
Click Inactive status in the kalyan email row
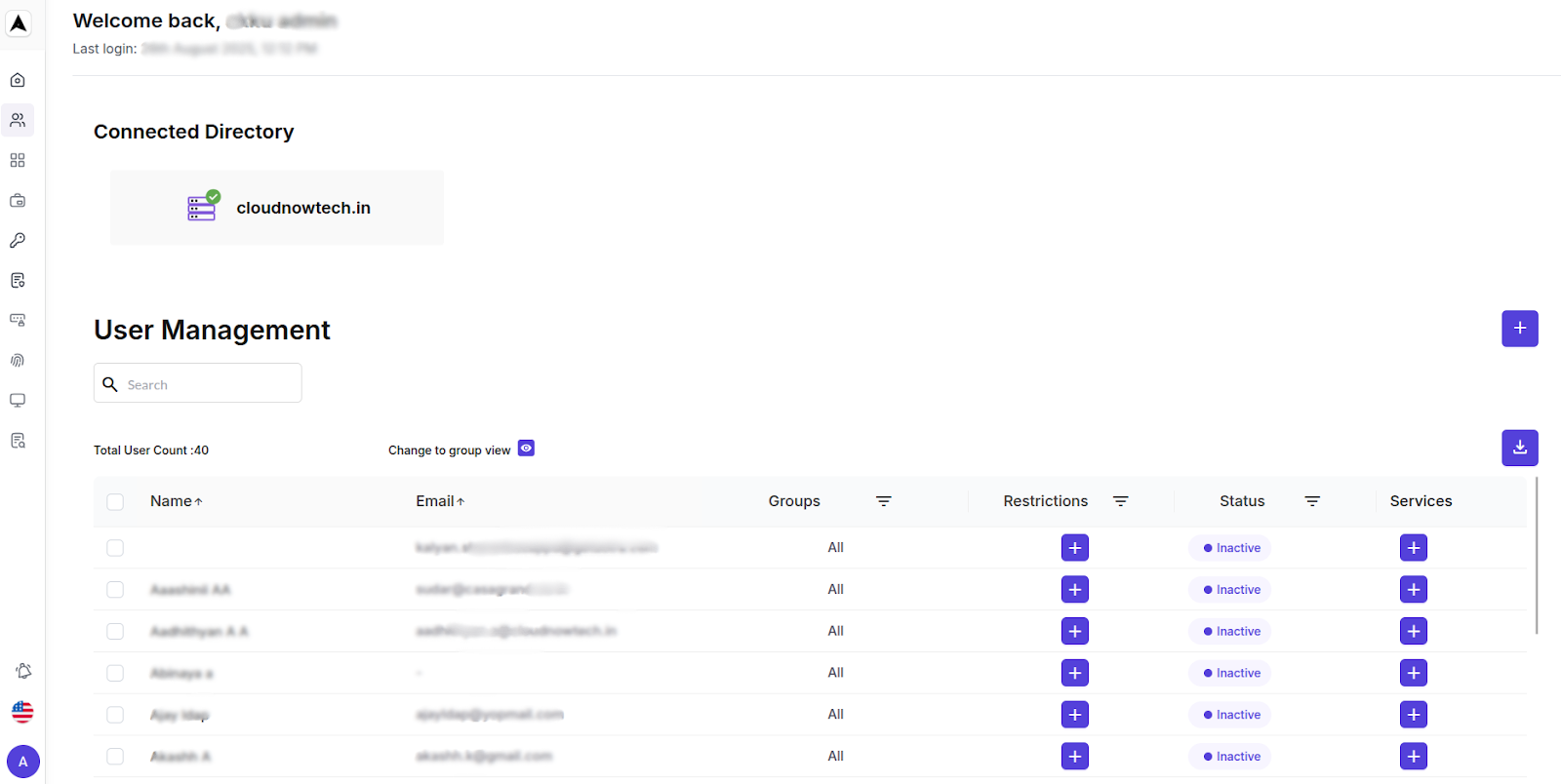(1231, 548)
